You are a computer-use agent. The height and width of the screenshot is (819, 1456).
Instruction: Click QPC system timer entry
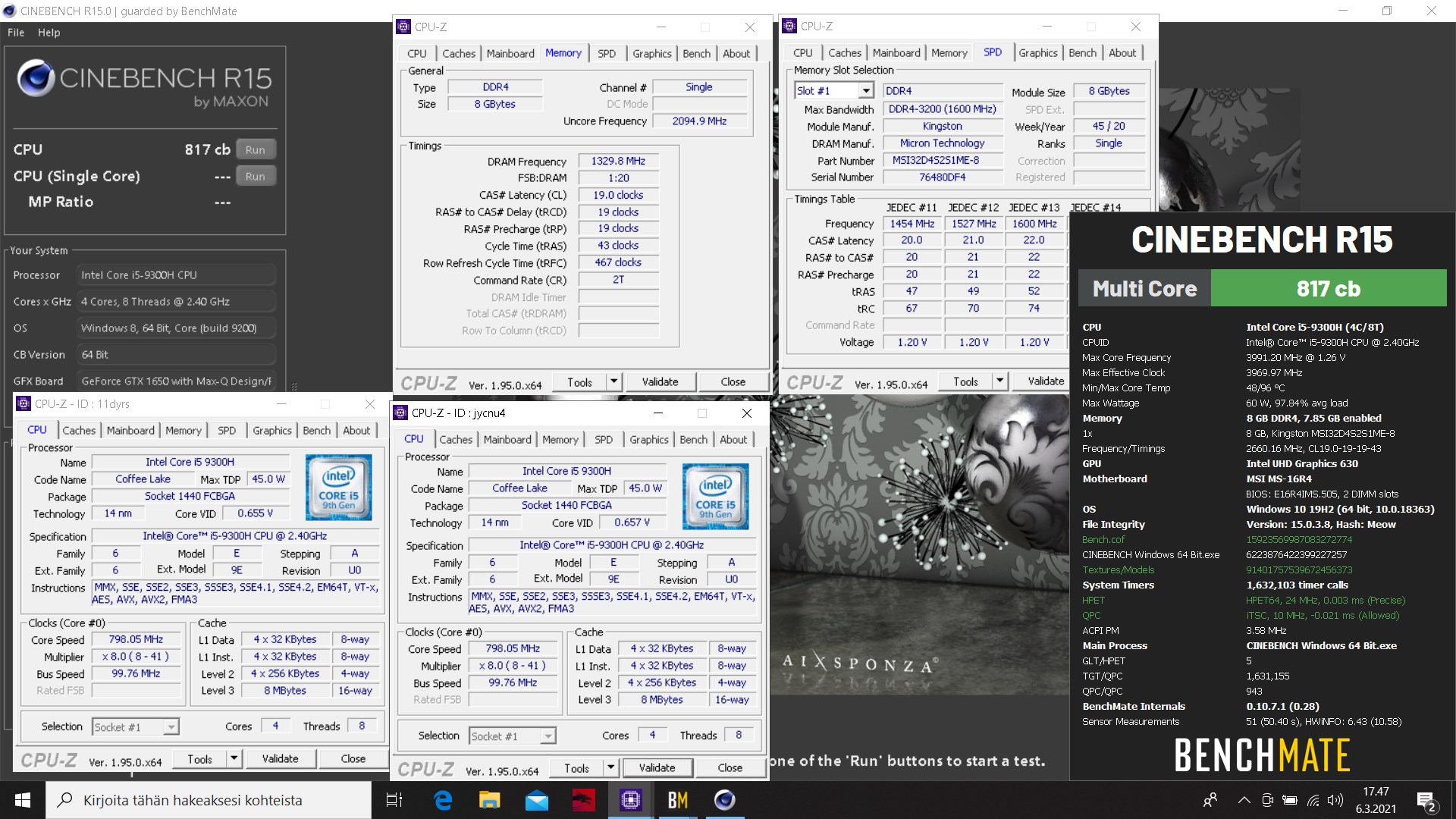point(1091,615)
